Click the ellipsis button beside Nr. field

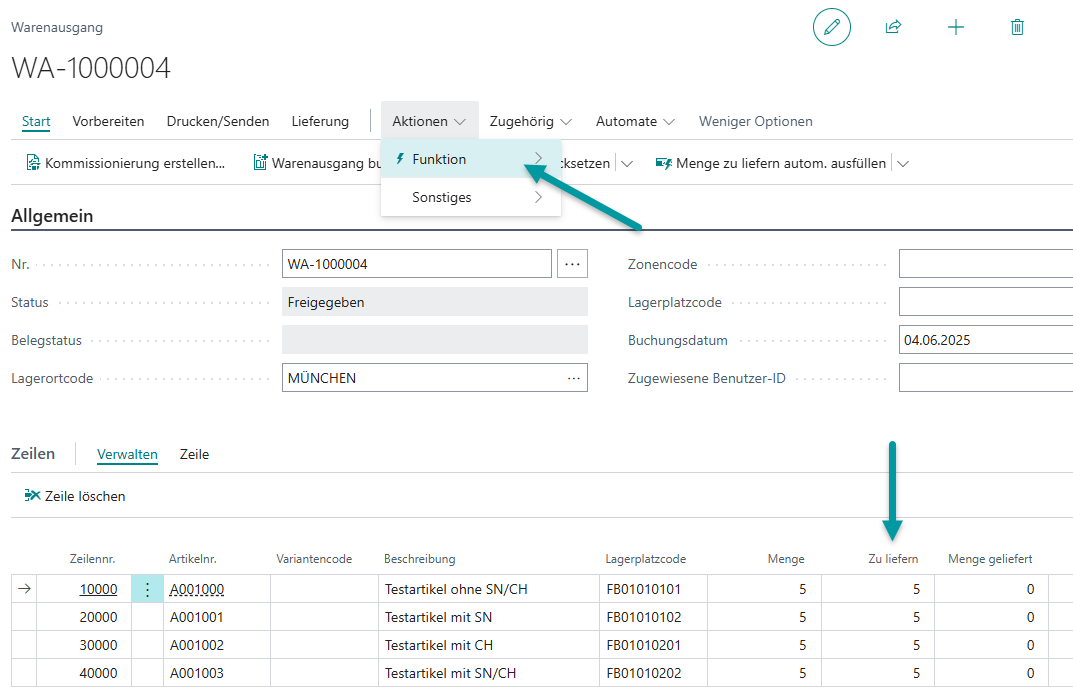click(572, 264)
